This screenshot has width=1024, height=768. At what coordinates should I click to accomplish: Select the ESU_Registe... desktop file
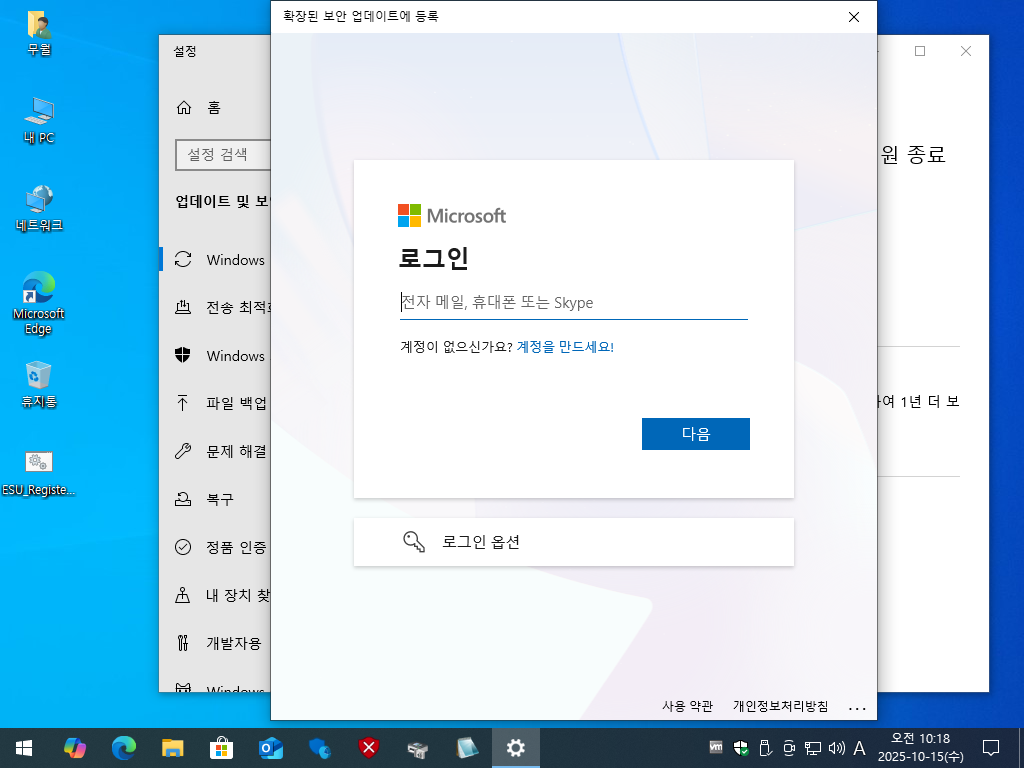coord(39,473)
